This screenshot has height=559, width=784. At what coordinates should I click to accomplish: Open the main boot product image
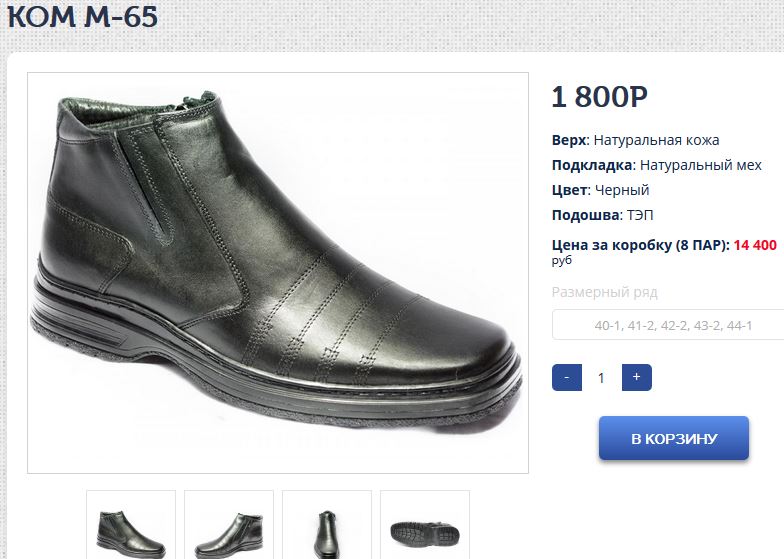277,272
